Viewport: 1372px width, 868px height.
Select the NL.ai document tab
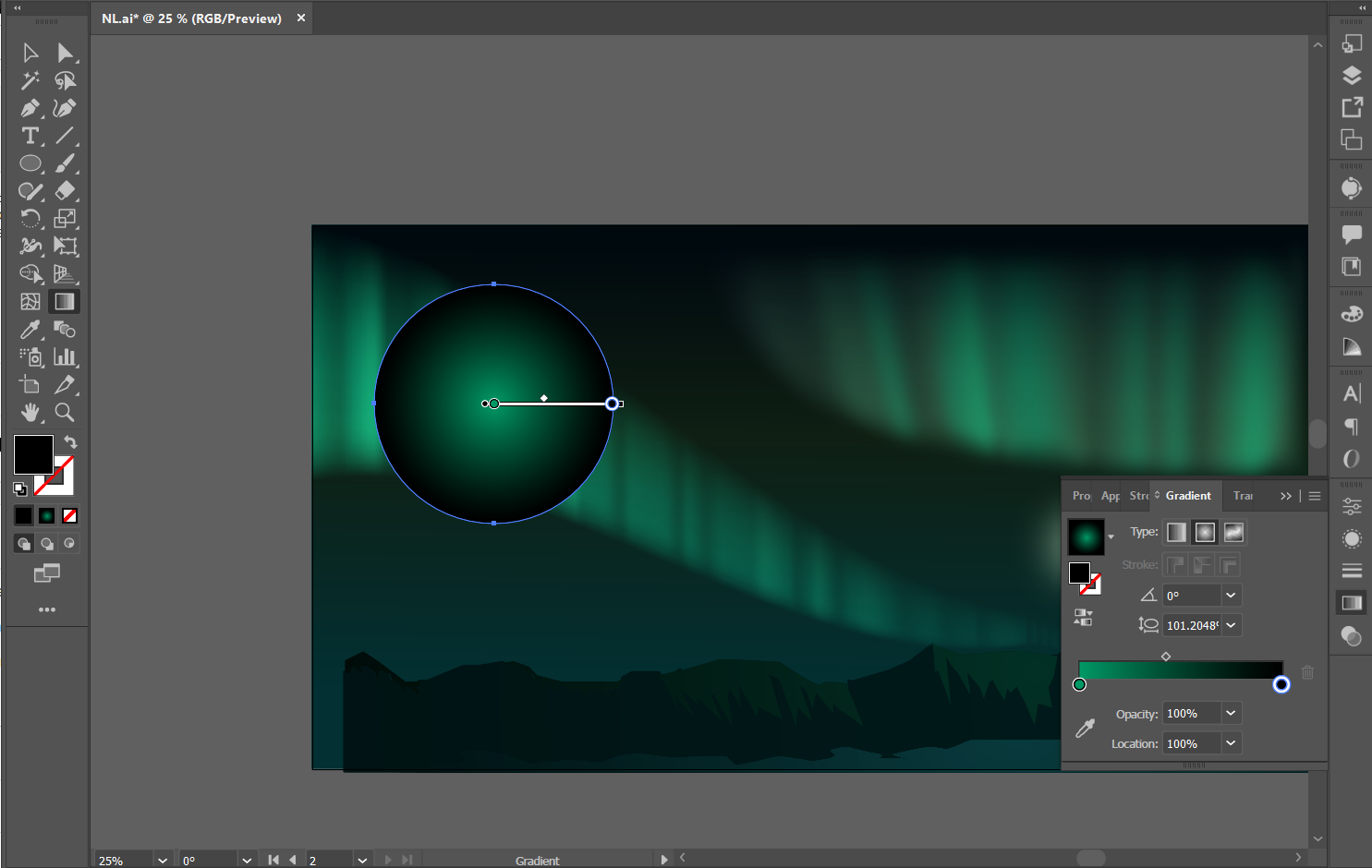pos(191,18)
